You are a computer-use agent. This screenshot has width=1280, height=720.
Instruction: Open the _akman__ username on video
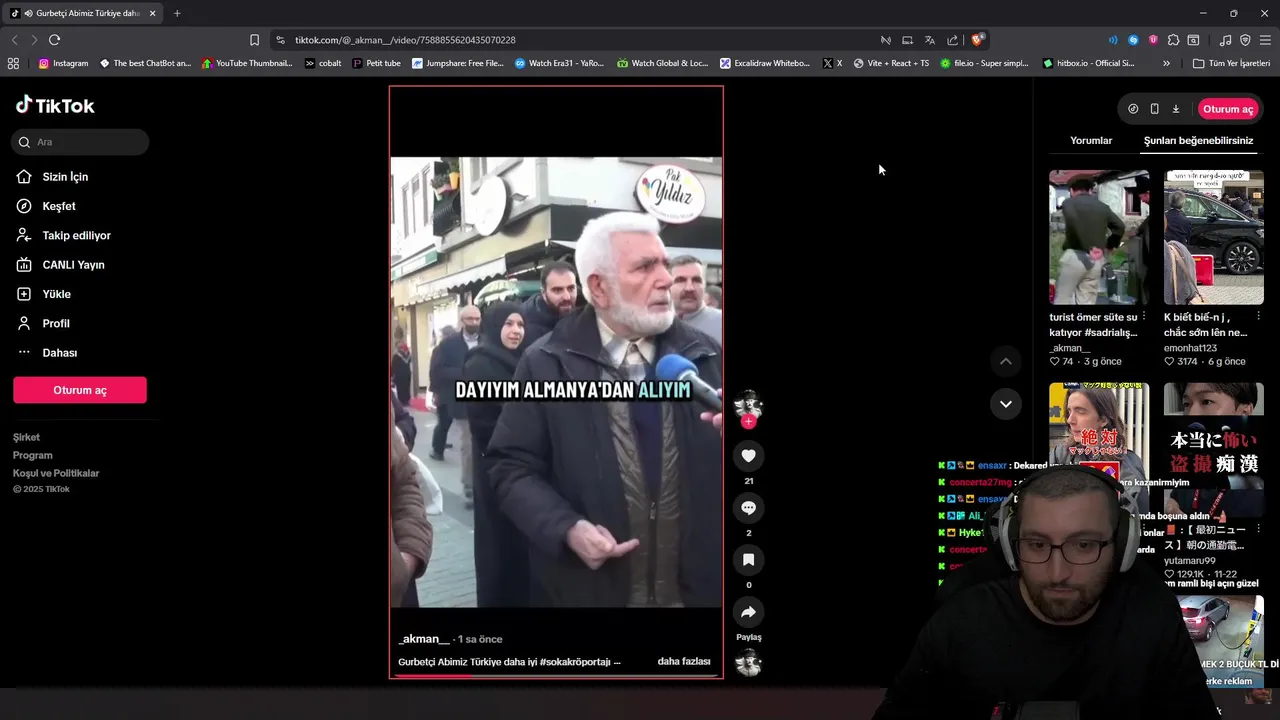(424, 639)
